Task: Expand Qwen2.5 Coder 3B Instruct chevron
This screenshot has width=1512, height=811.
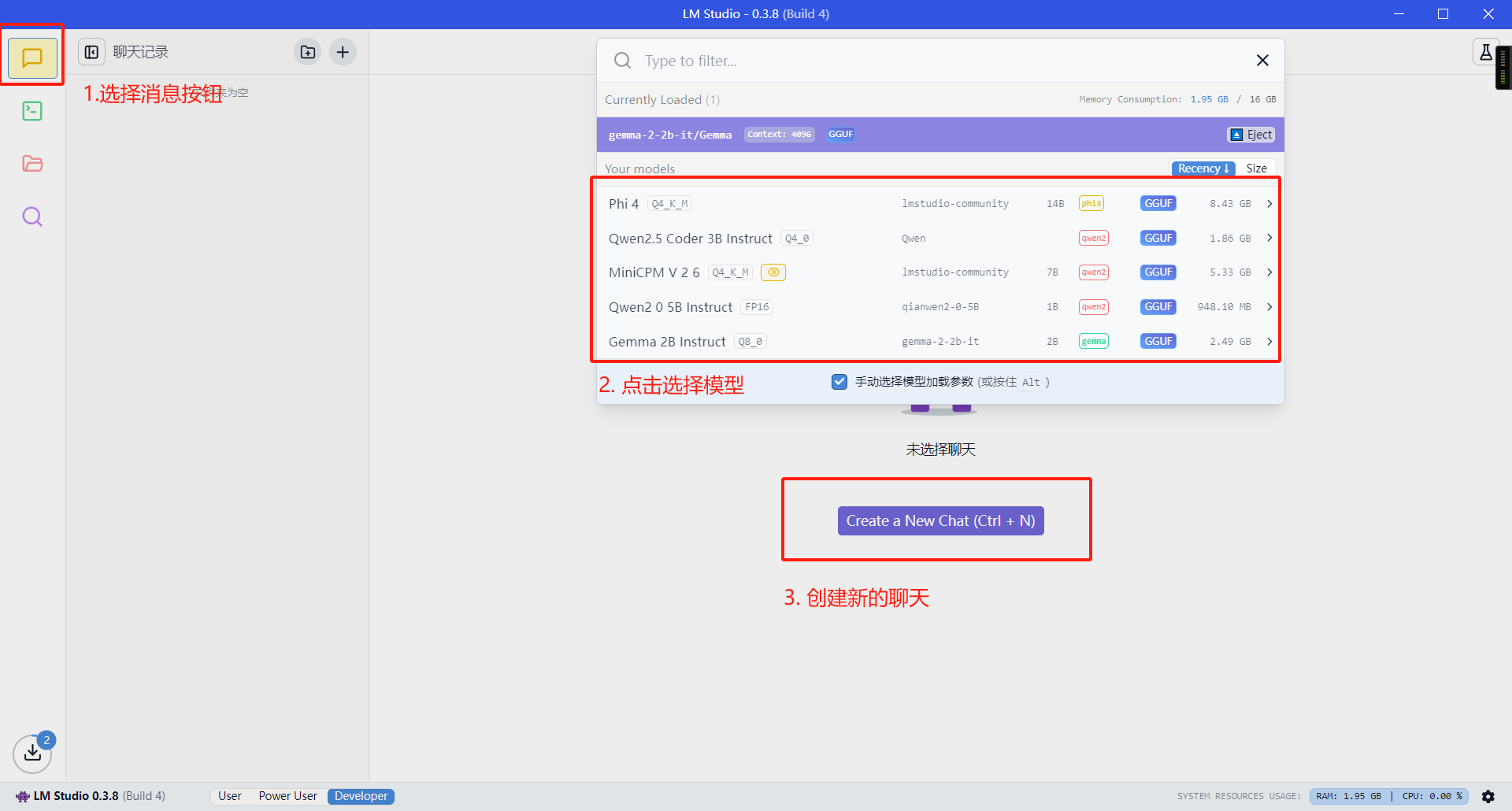Action: [1269, 238]
